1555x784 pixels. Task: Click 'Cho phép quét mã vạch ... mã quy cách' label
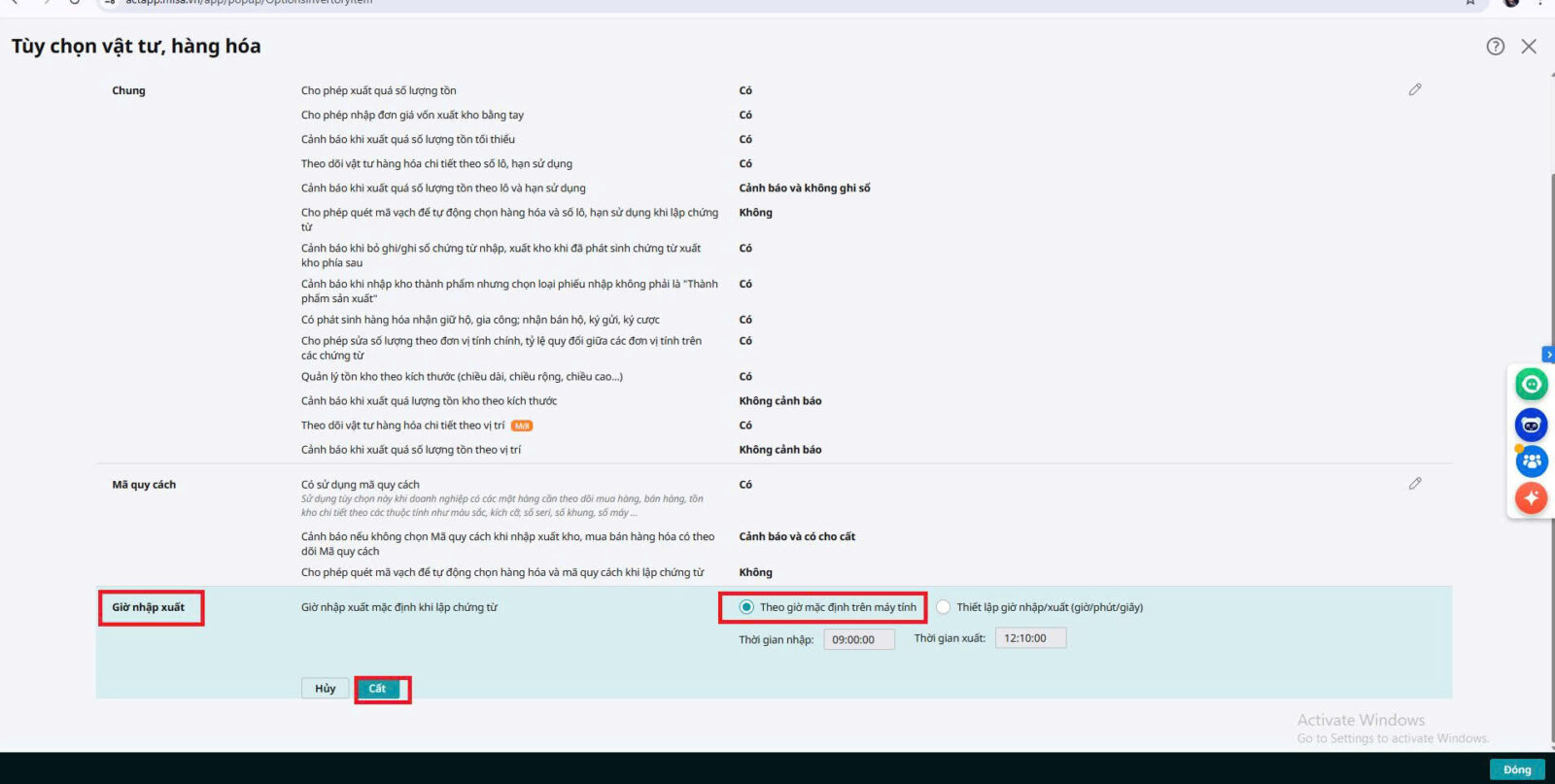502,572
